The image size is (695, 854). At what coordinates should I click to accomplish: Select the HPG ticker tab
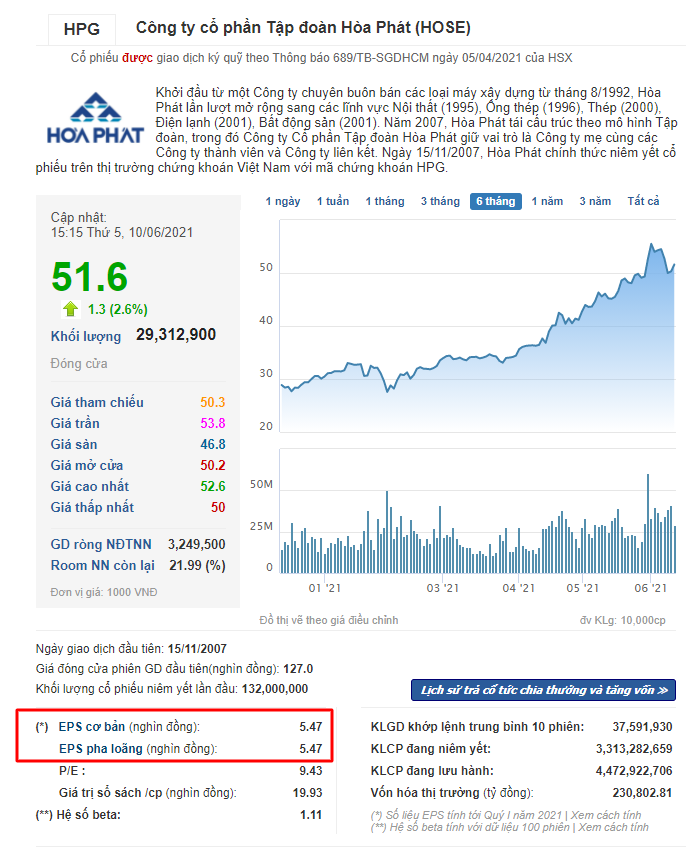point(81,29)
